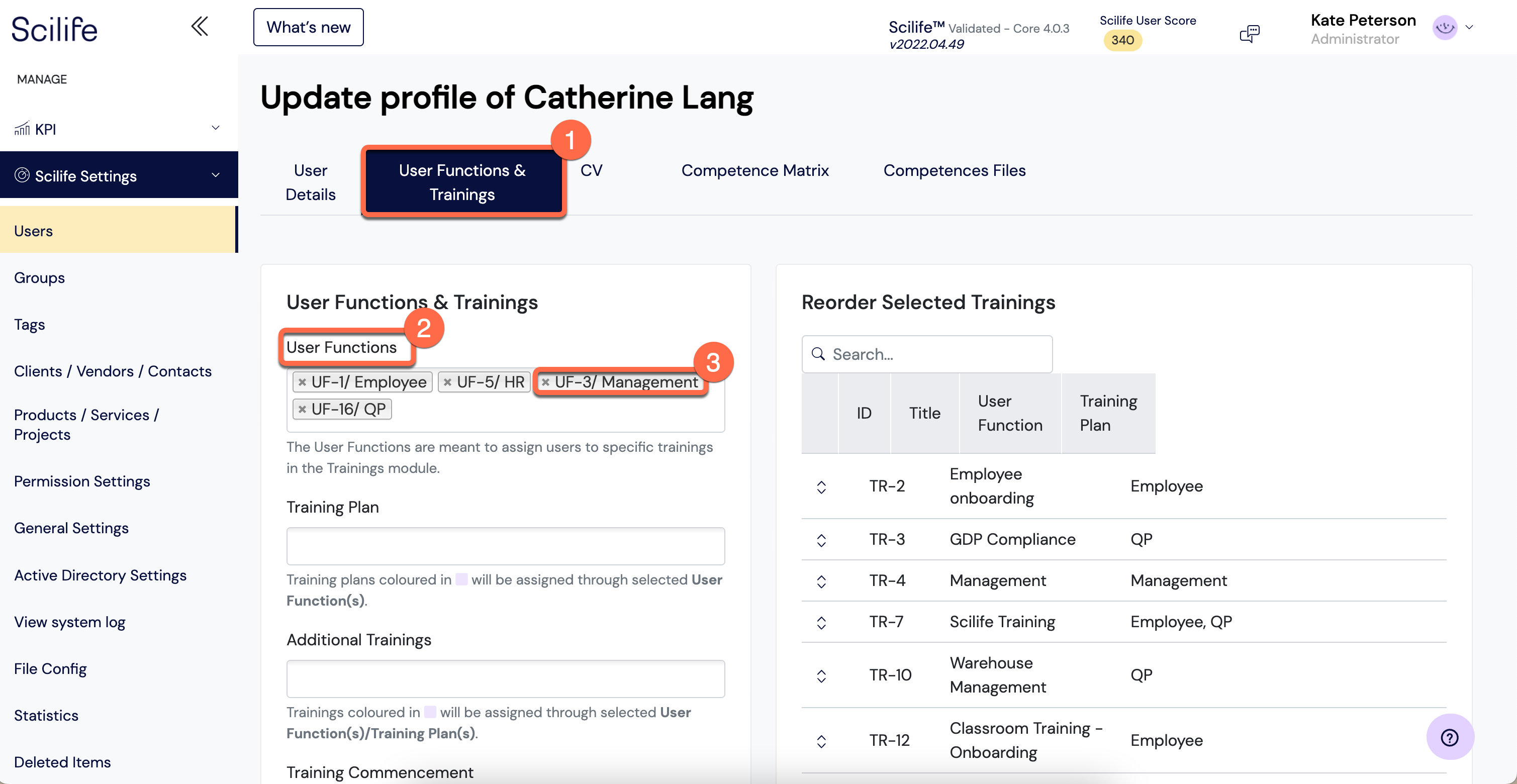The image size is (1517, 784).
Task: Open Competences Files tab
Action: coord(954,170)
